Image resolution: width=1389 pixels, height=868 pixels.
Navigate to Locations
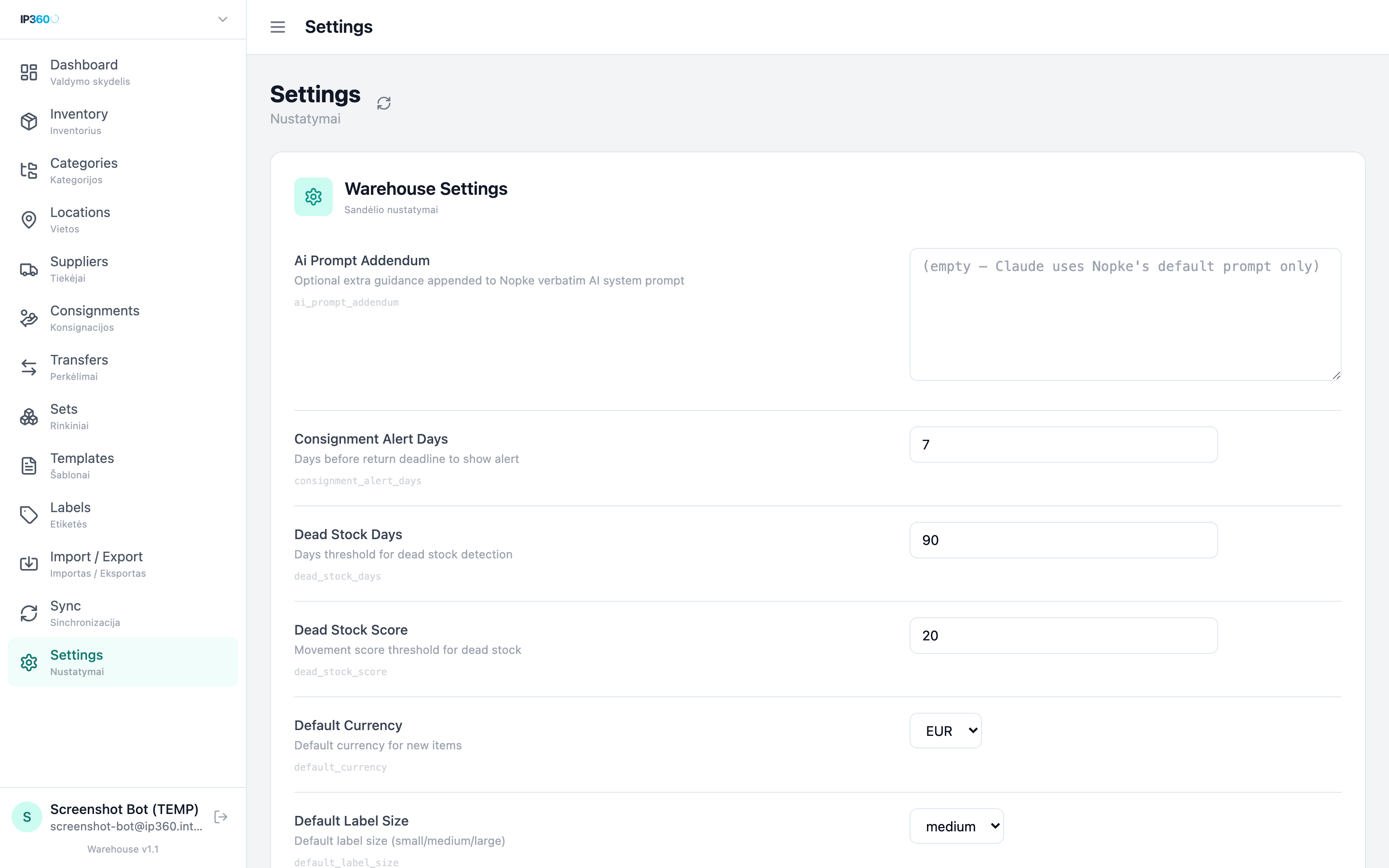click(123, 220)
